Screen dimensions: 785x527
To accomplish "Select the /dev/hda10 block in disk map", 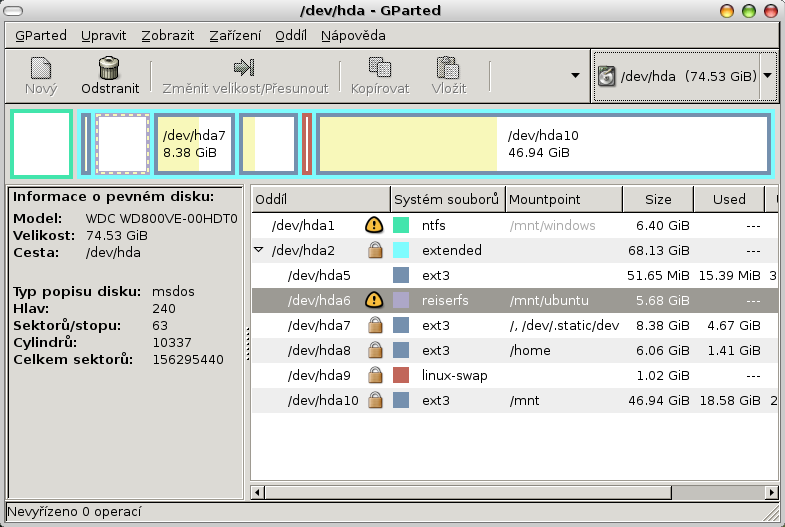I will pos(544,144).
